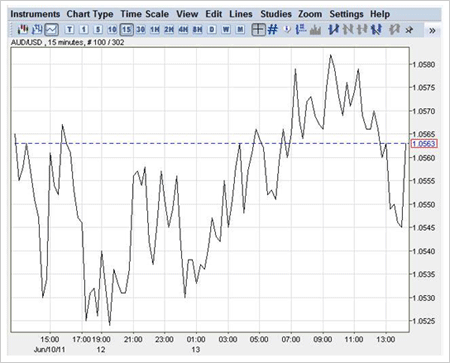Click the 1.0550 price axis label
This screenshot has height=363, width=450.
click(x=424, y=205)
